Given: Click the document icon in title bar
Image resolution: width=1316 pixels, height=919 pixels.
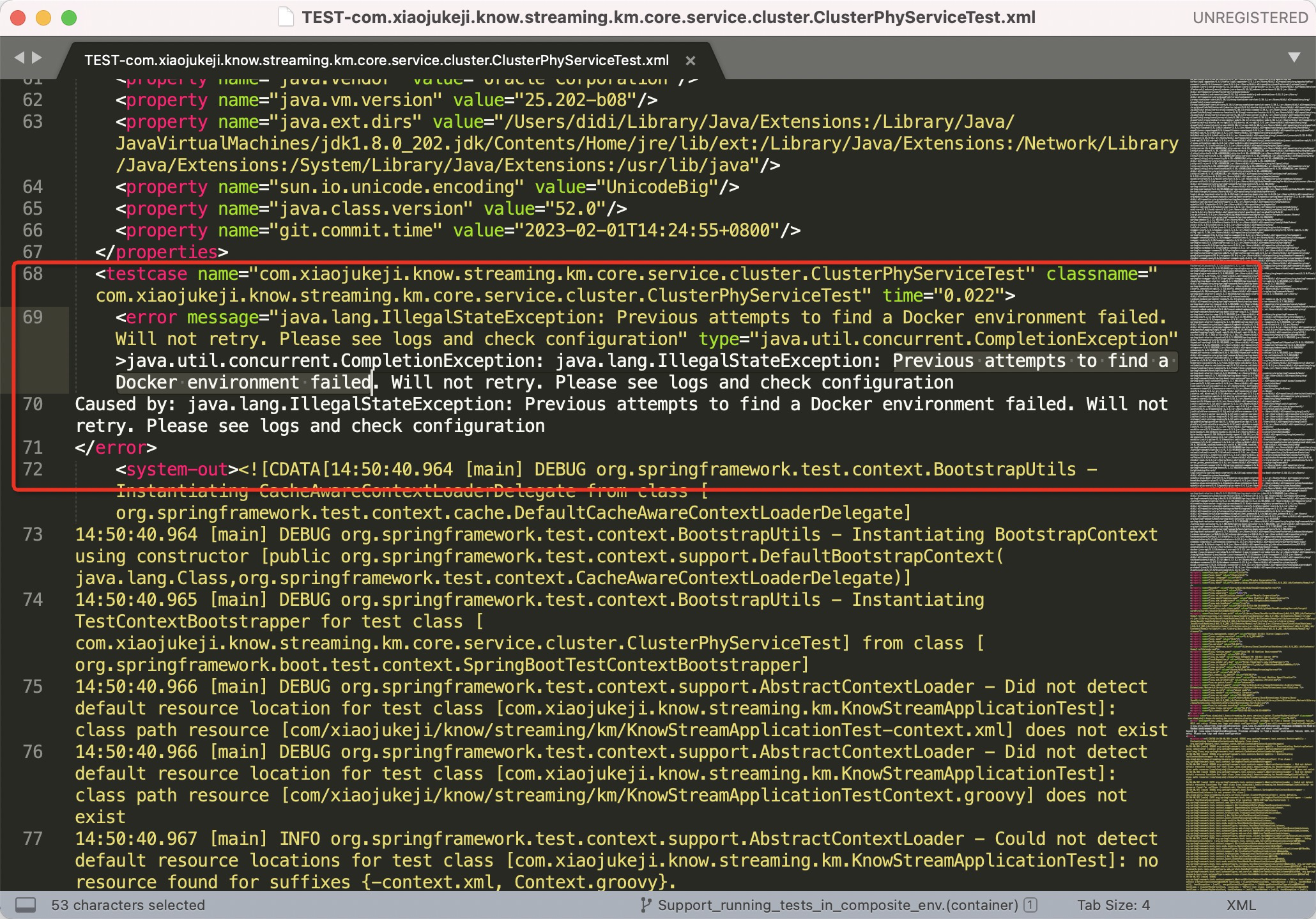Looking at the screenshot, I should point(287,17).
